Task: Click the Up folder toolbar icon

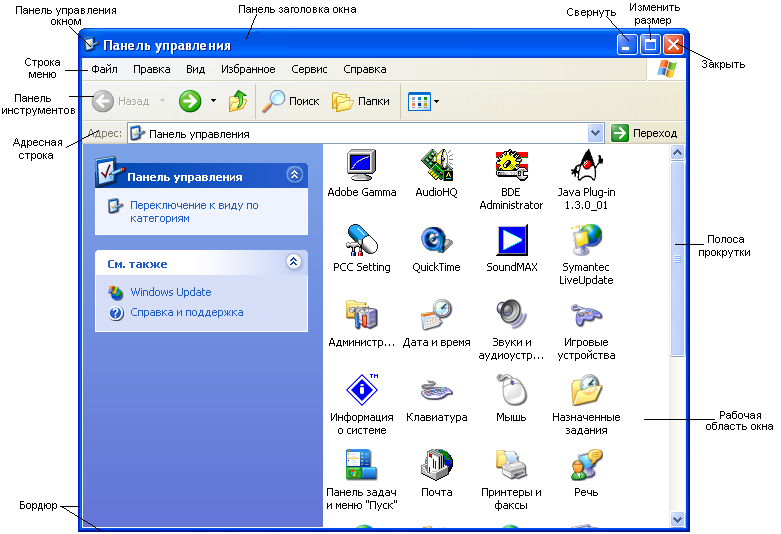Action: 238,101
